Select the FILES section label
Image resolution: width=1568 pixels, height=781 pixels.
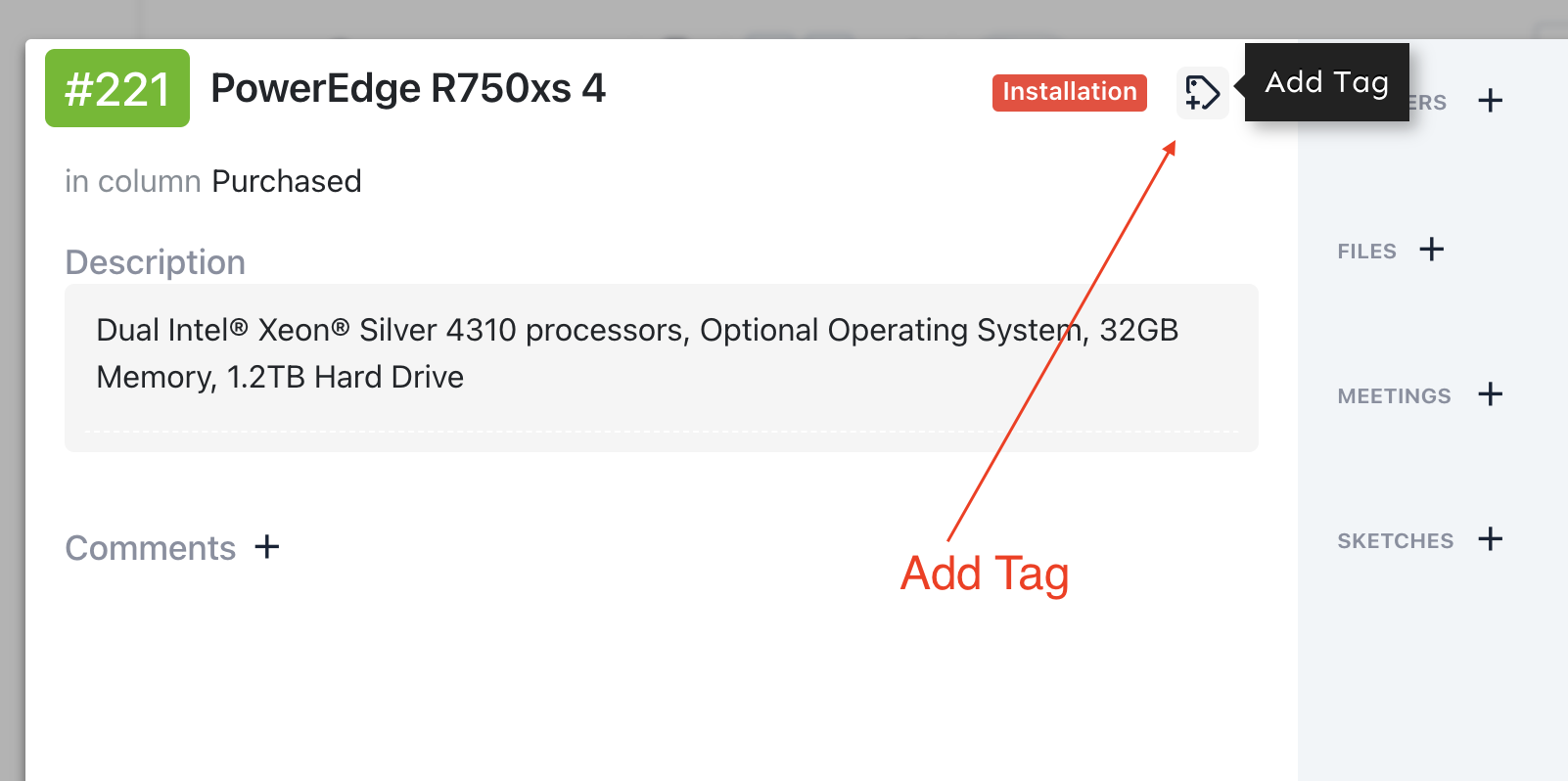(1366, 252)
